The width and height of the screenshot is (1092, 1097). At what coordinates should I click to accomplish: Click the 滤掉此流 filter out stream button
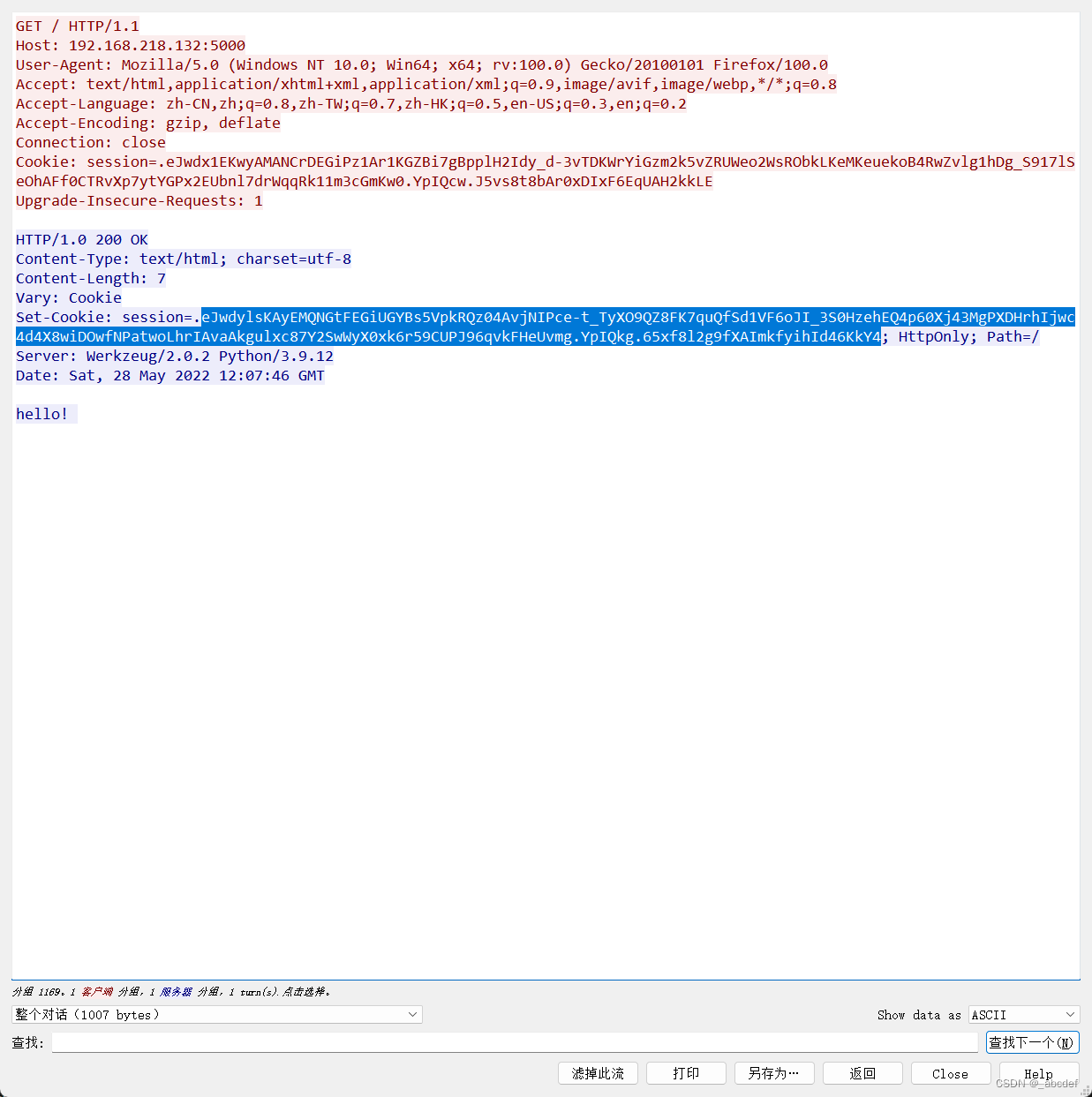click(598, 1073)
